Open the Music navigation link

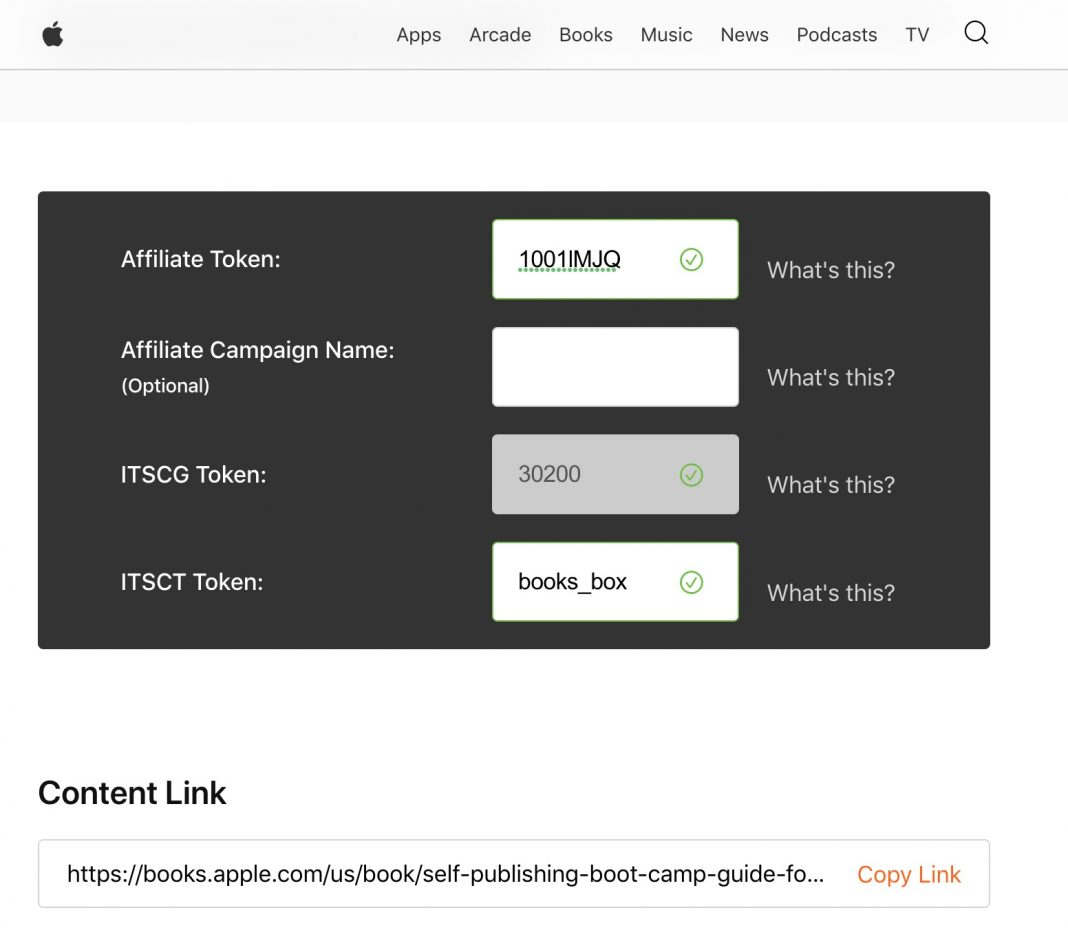click(666, 35)
